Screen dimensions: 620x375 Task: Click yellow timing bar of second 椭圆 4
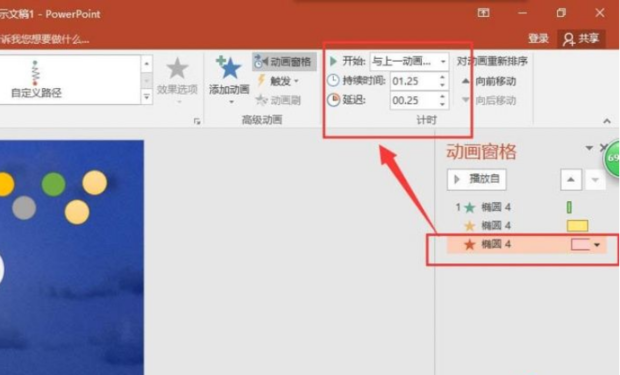[x=577, y=226]
